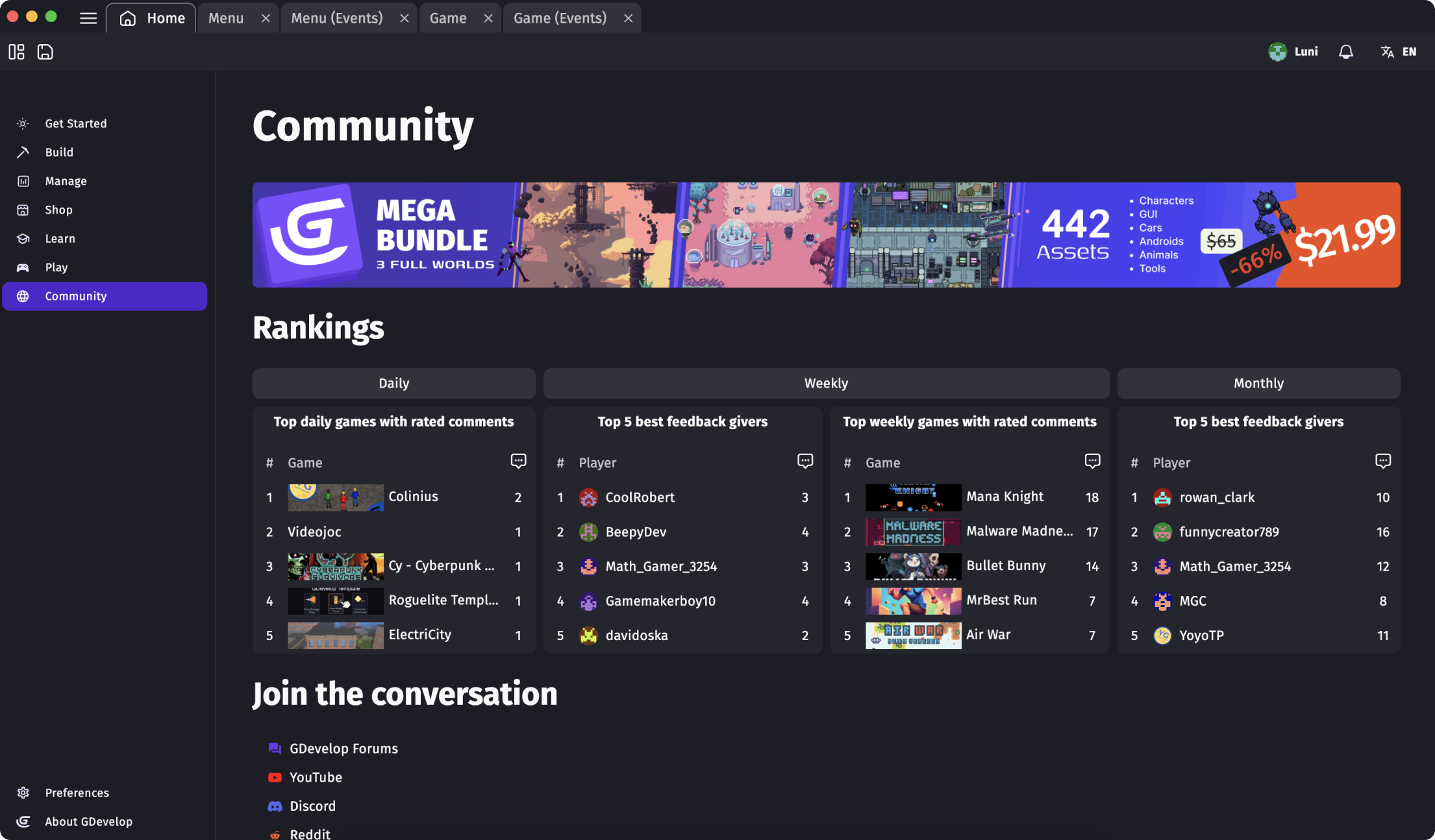This screenshot has height=840, width=1435.
Task: Select the Monthly rankings tab
Action: [1258, 383]
